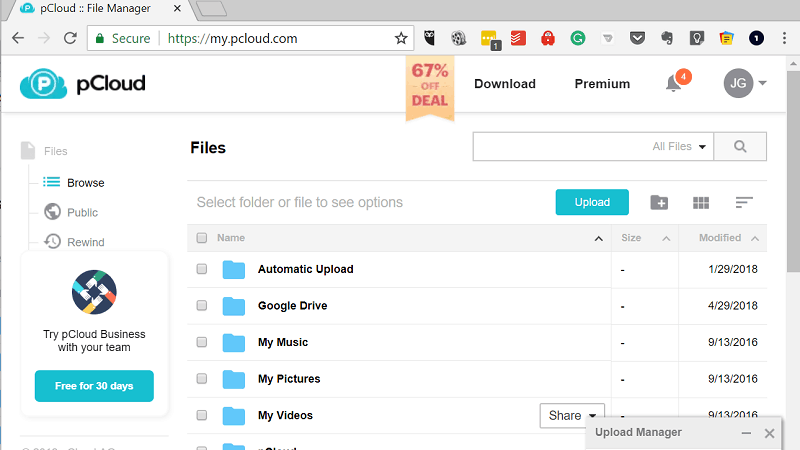Open the Download menu item
Screen dimensions: 800x450
(504, 84)
